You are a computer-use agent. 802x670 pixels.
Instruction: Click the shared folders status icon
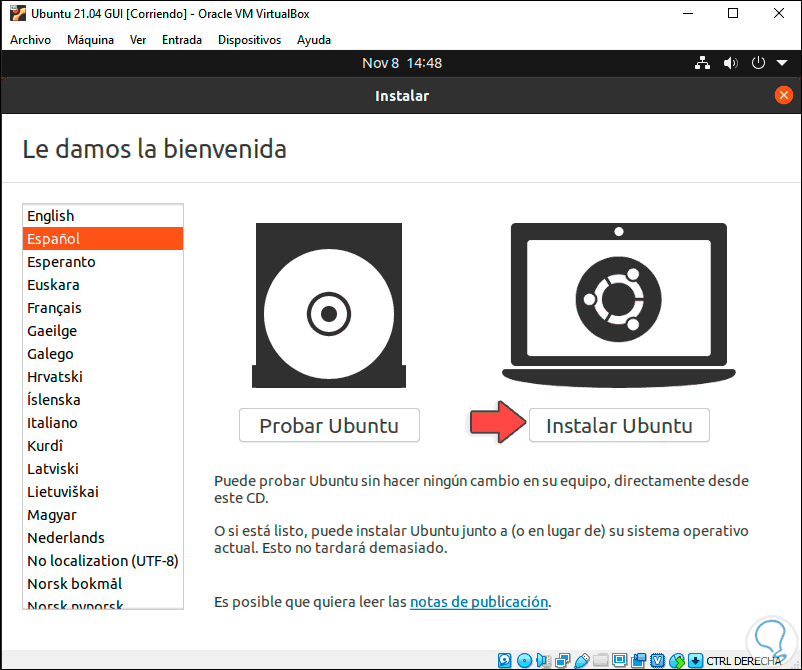(x=600, y=660)
